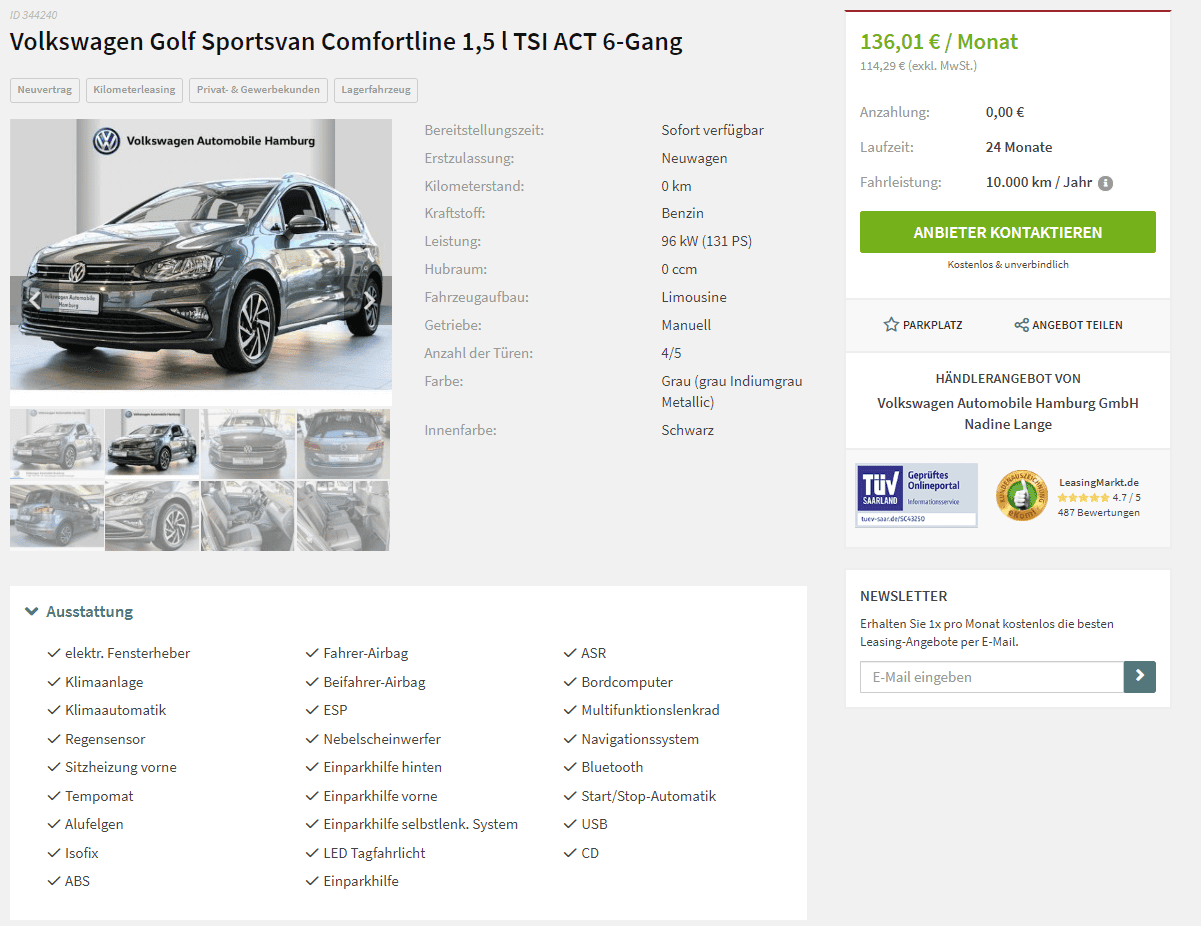Open the main Golf Sportsvan photo
Viewport: 1201px width, 926px height.
tap(201, 255)
